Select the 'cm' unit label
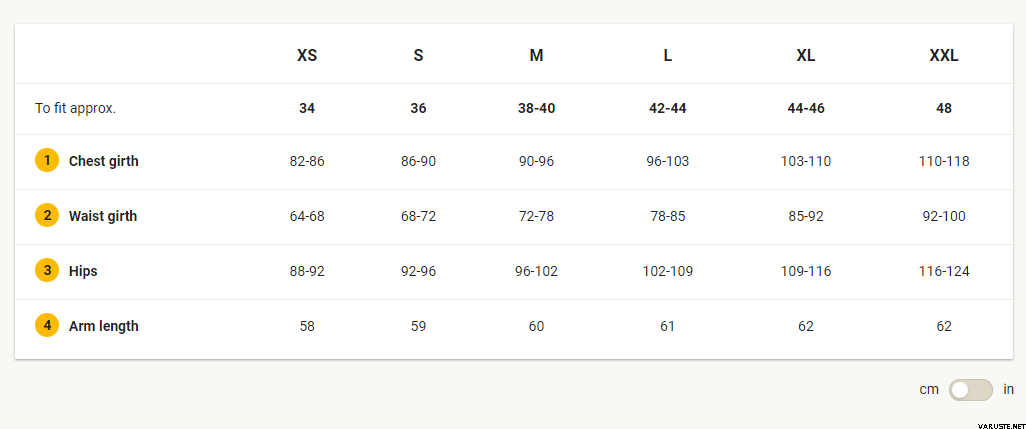Image resolution: width=1026 pixels, height=429 pixels. (929, 390)
